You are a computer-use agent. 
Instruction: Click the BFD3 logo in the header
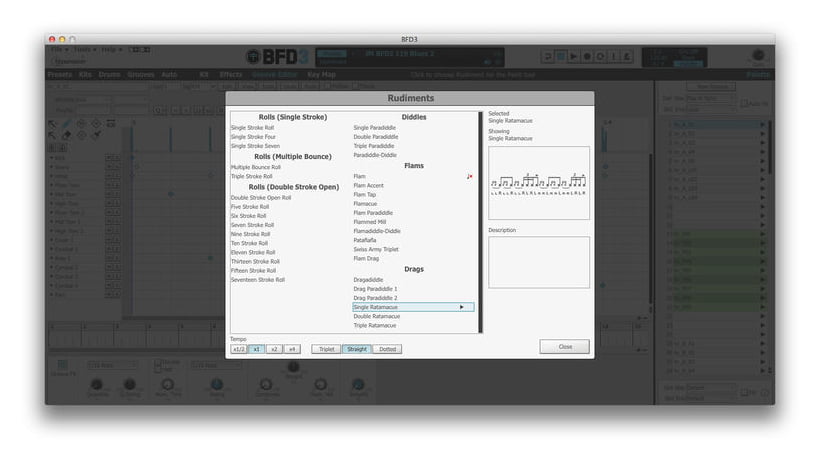277,56
